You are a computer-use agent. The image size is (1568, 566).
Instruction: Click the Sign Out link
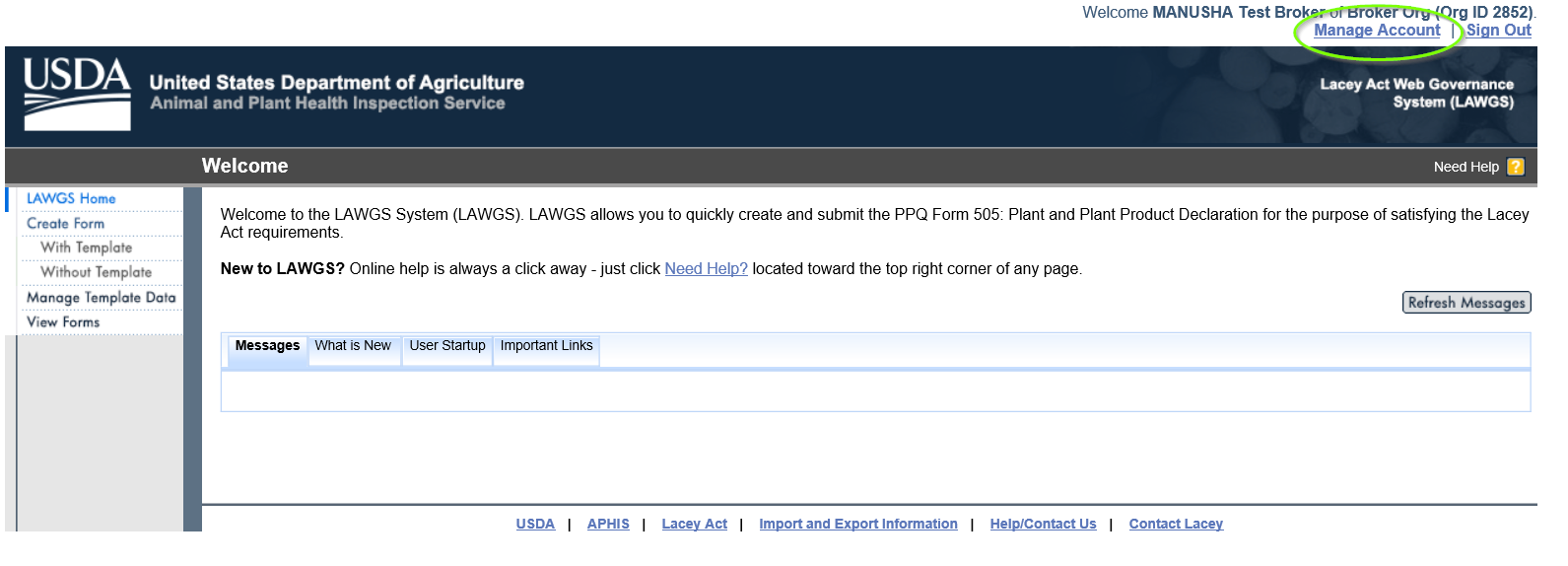[1499, 31]
